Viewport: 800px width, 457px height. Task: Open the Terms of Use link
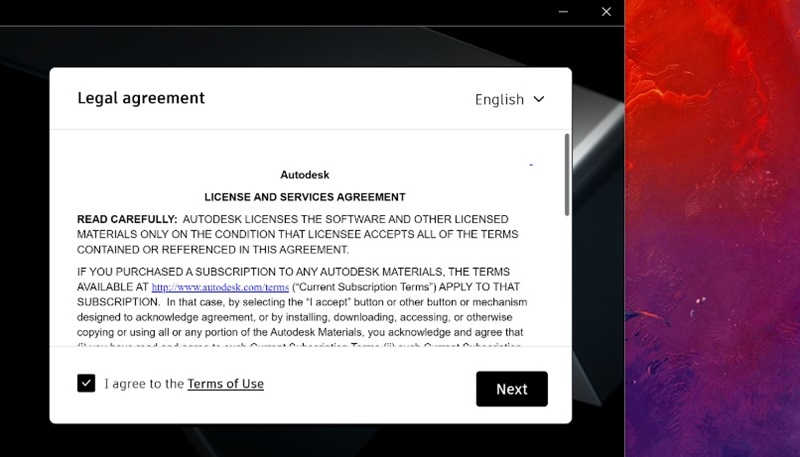pos(225,384)
